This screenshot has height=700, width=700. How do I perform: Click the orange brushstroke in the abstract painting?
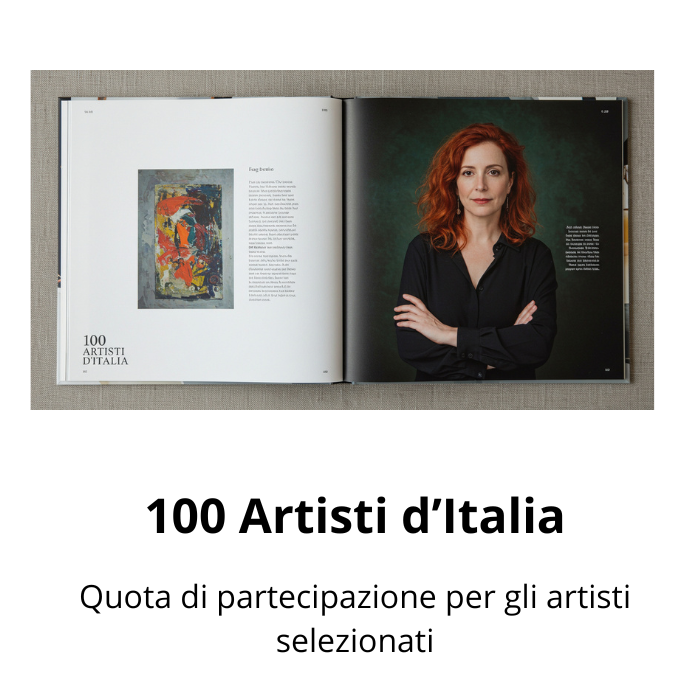[x=184, y=234]
